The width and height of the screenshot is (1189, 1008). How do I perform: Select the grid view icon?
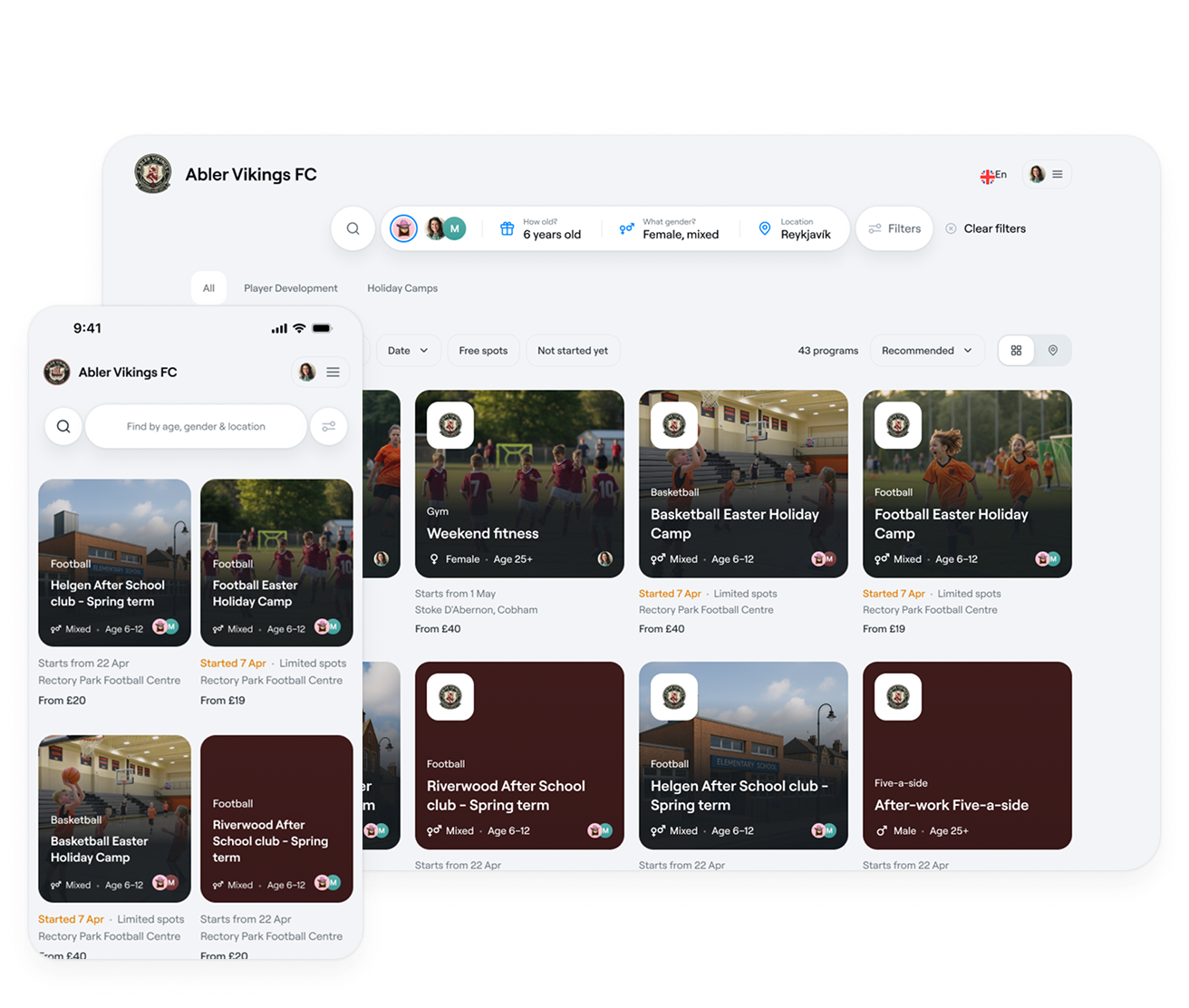coord(1016,351)
